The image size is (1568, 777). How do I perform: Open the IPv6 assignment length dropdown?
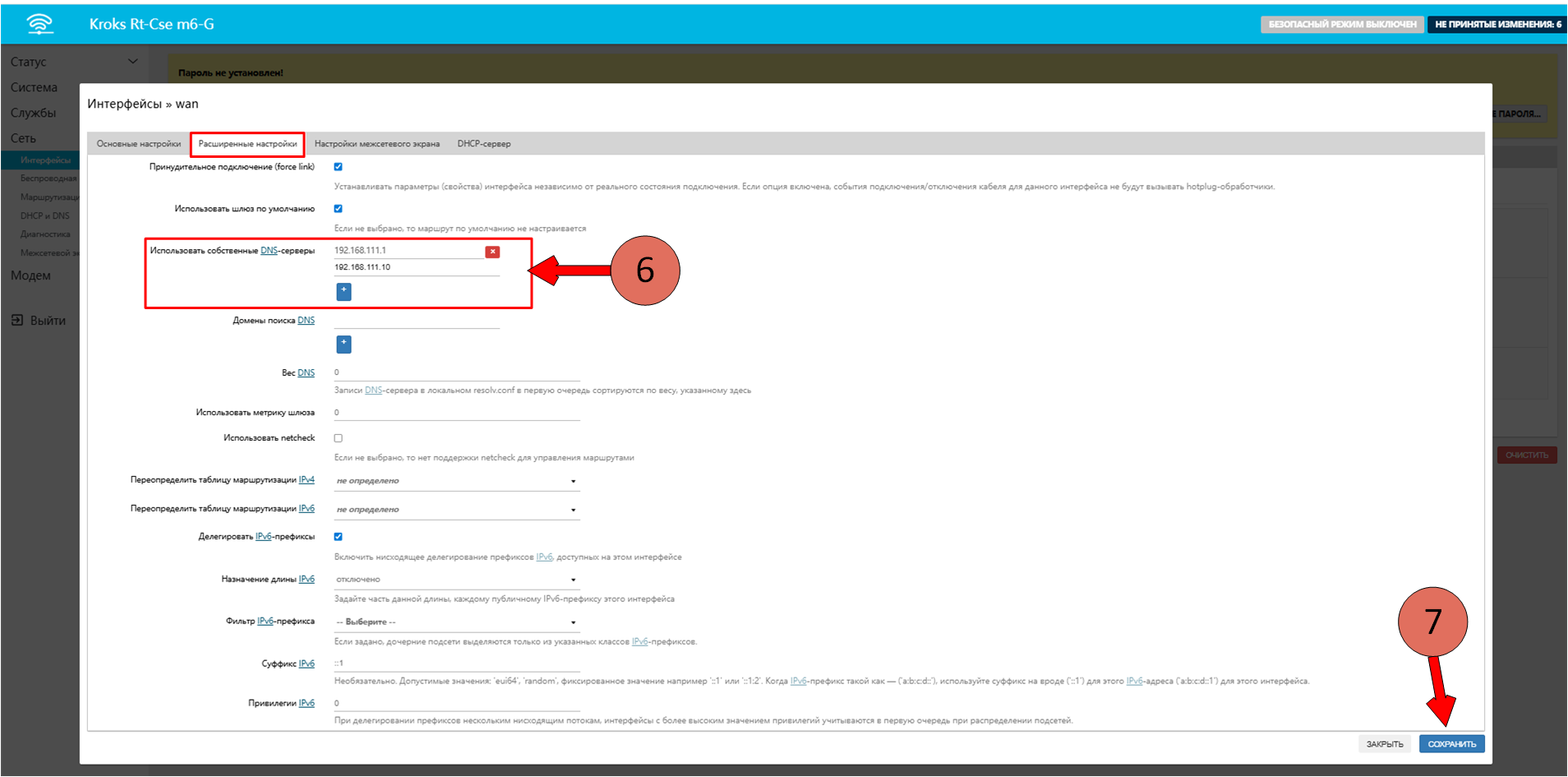[456, 580]
